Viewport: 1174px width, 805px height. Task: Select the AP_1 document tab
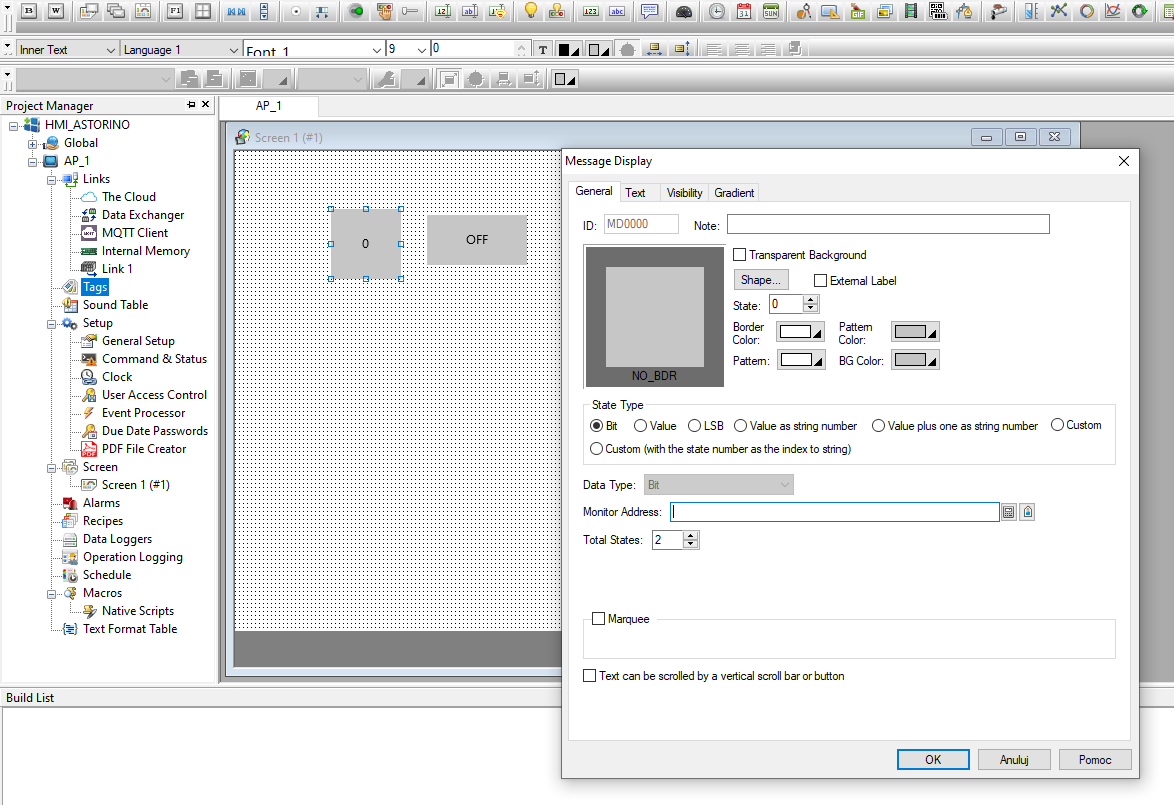pyautogui.click(x=269, y=106)
